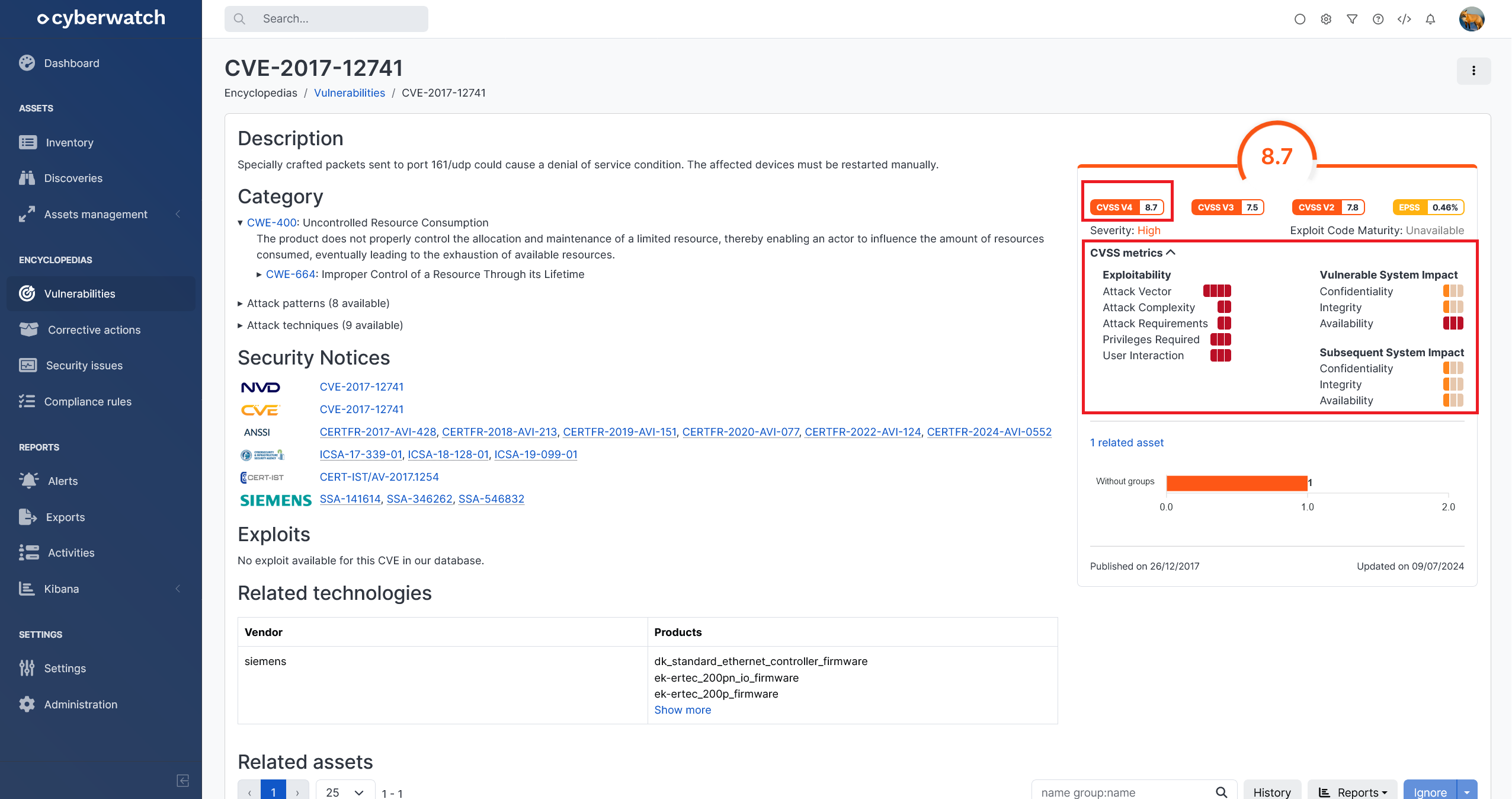Collapse the CVSS metrics section

click(1133, 253)
